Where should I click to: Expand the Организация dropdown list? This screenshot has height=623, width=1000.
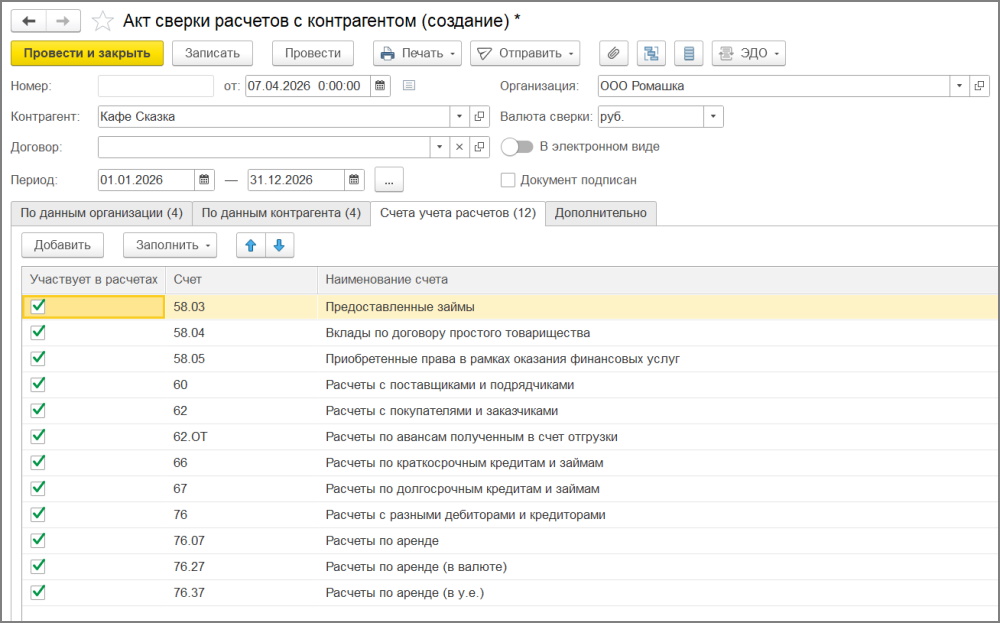(959, 86)
